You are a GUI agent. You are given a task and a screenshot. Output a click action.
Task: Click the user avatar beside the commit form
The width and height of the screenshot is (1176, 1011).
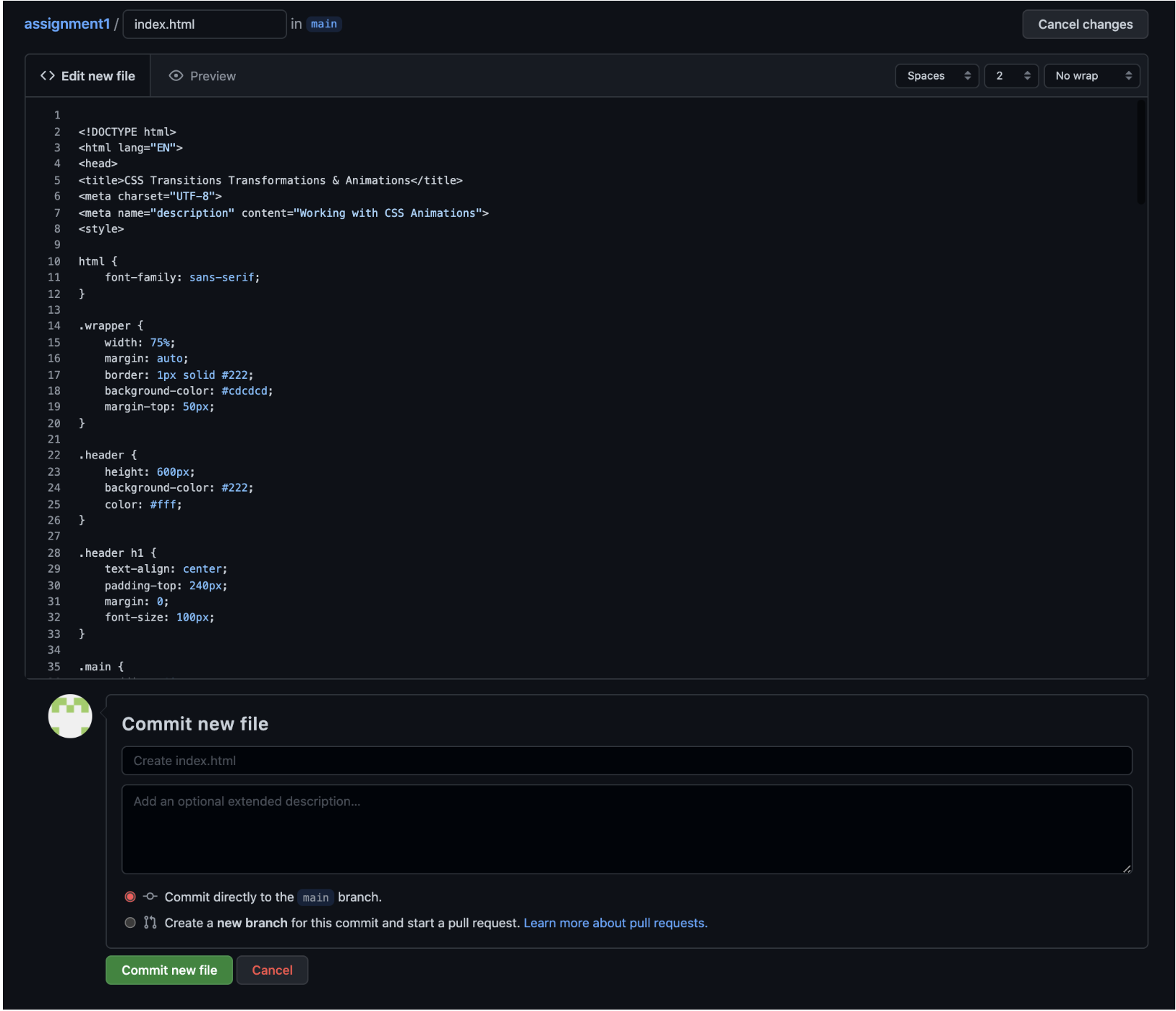(x=70, y=716)
